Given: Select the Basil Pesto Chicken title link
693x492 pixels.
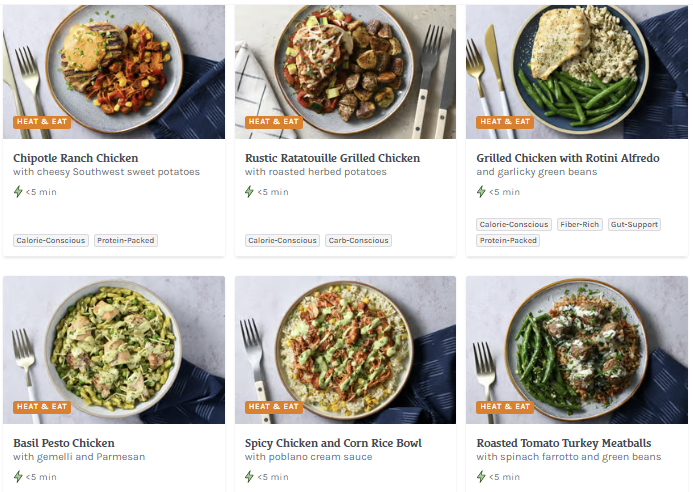Looking at the screenshot, I should (64, 443).
